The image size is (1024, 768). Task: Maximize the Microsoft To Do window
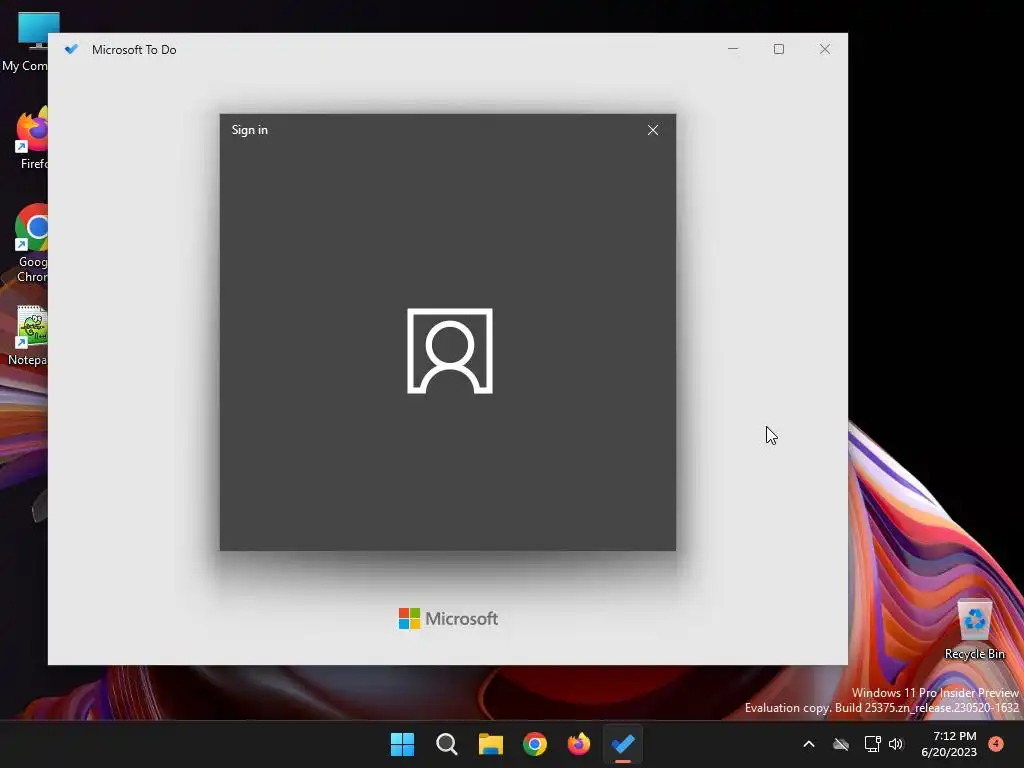[x=778, y=49]
